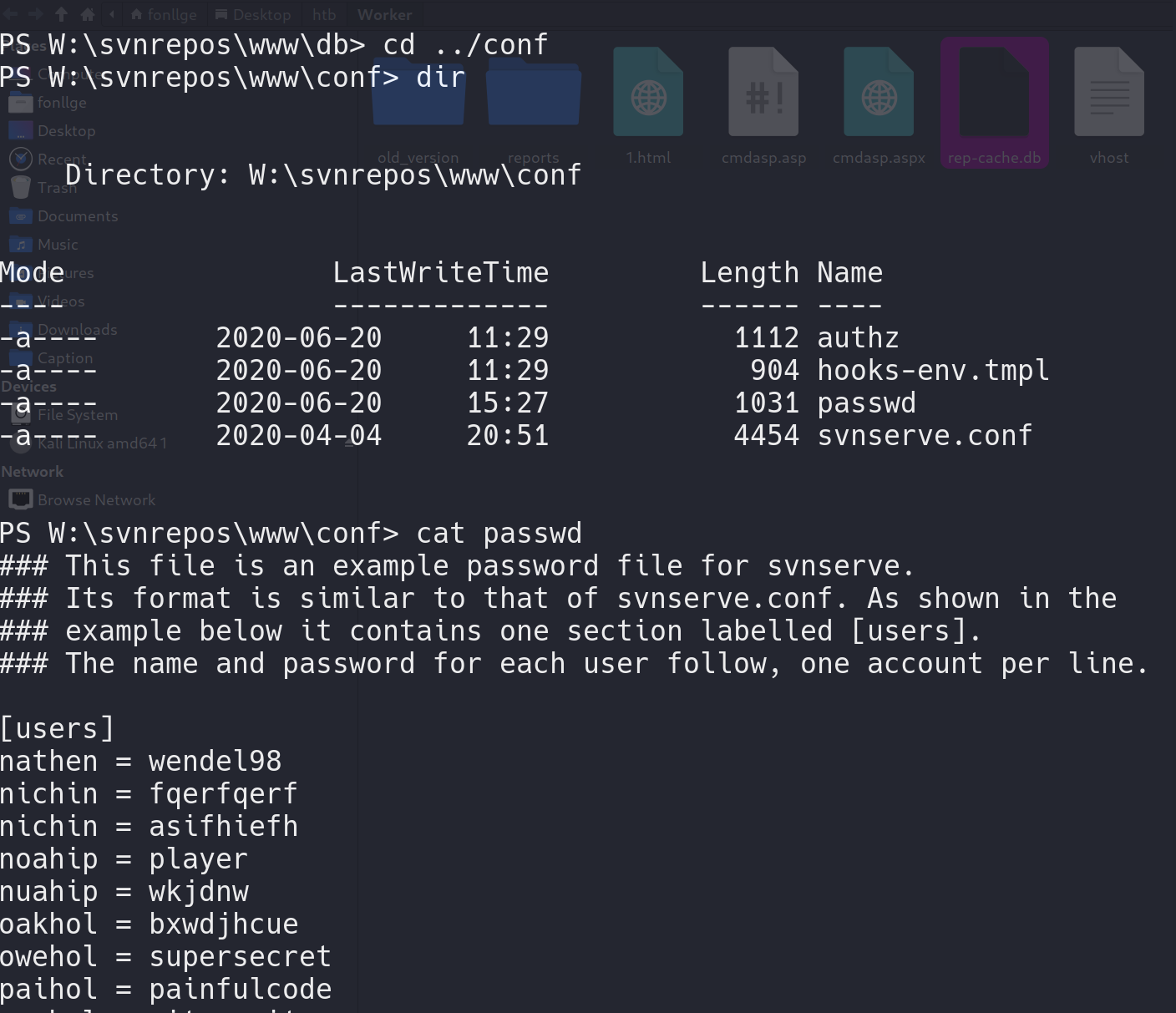Click the LastWriteTime column header
The width and height of the screenshot is (1176, 1013).
(441, 272)
